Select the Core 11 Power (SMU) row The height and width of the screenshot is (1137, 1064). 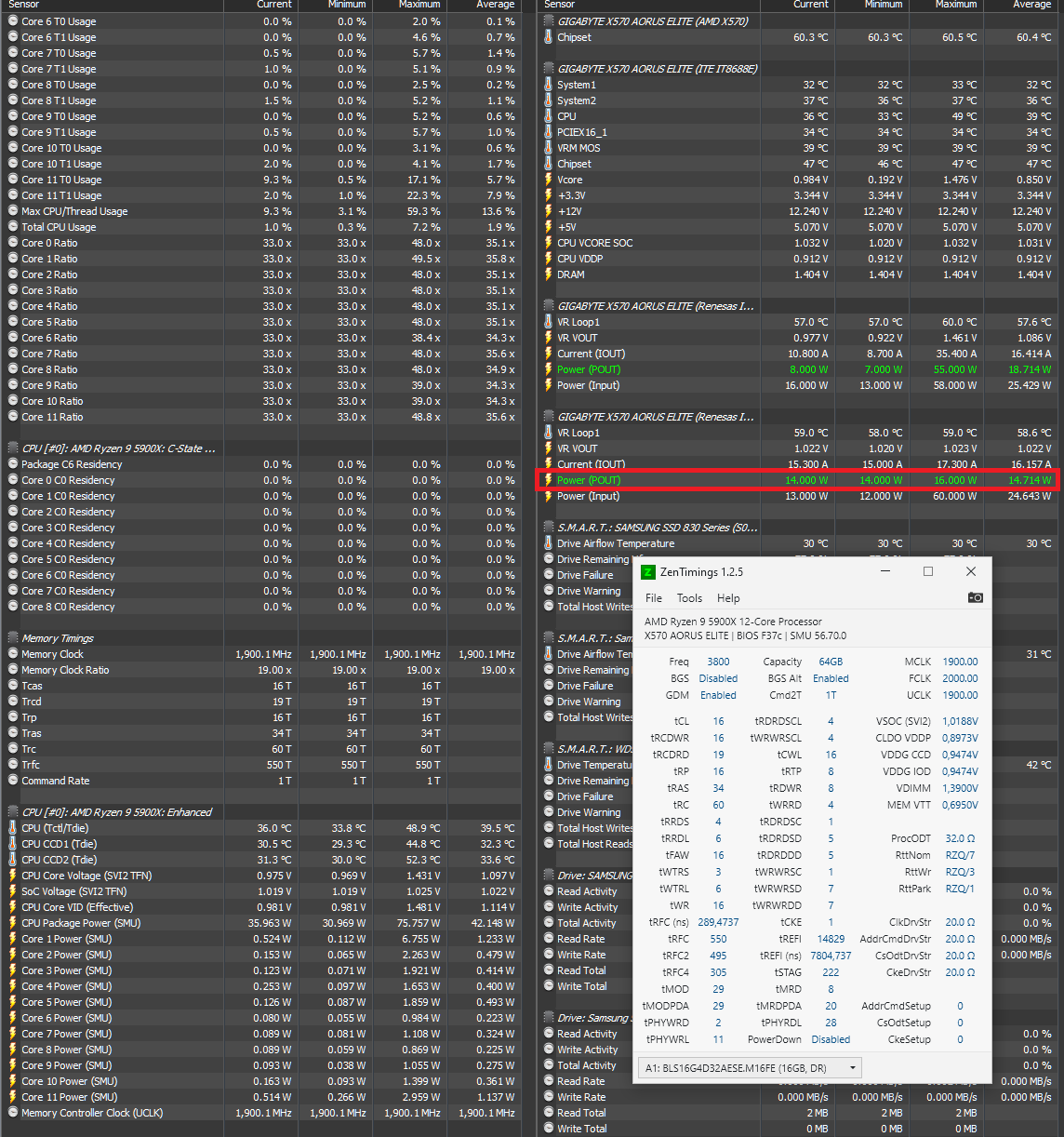pyautogui.click(x=261, y=1097)
